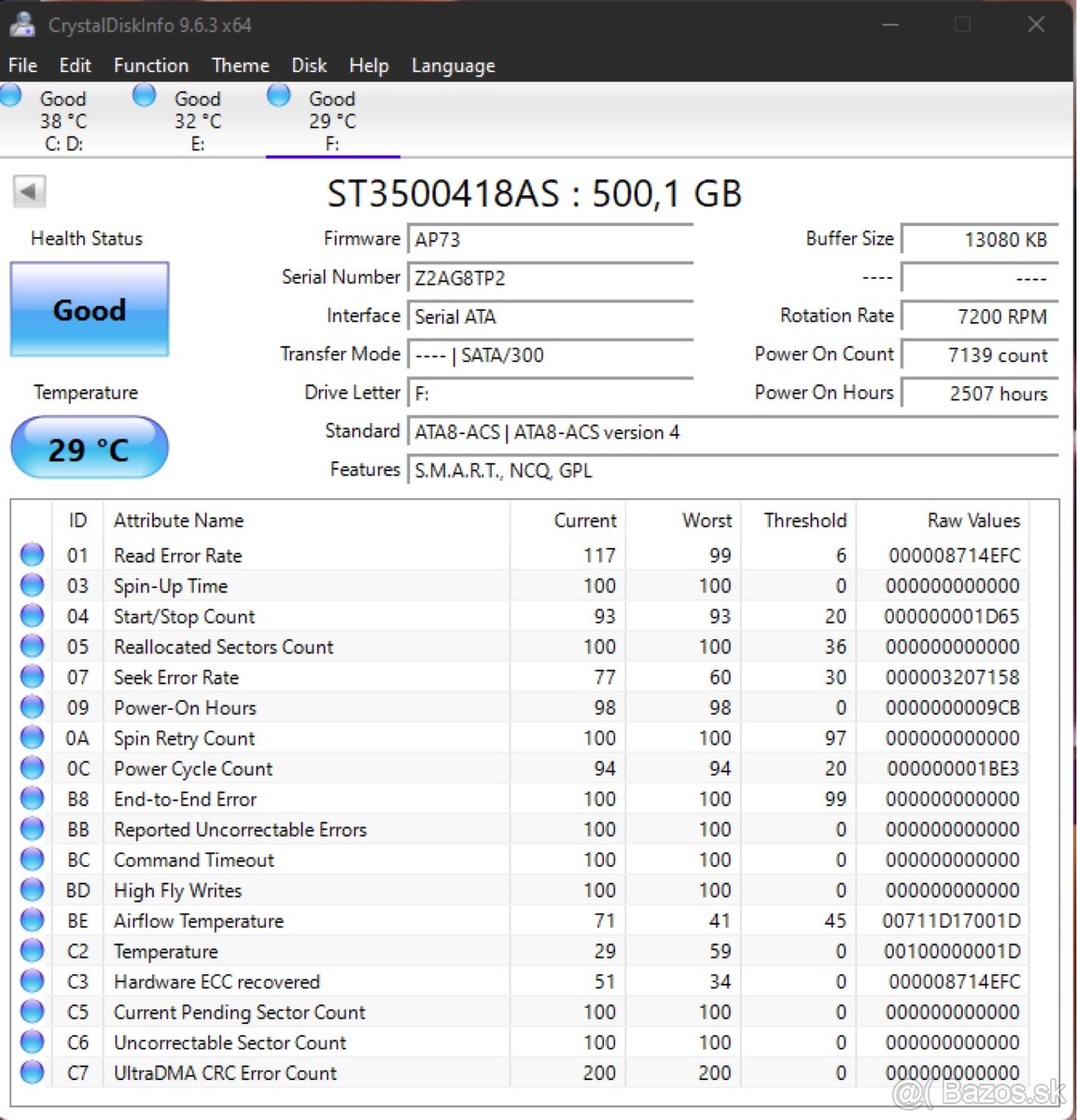
Task: Open the Function menu
Action: coord(150,65)
